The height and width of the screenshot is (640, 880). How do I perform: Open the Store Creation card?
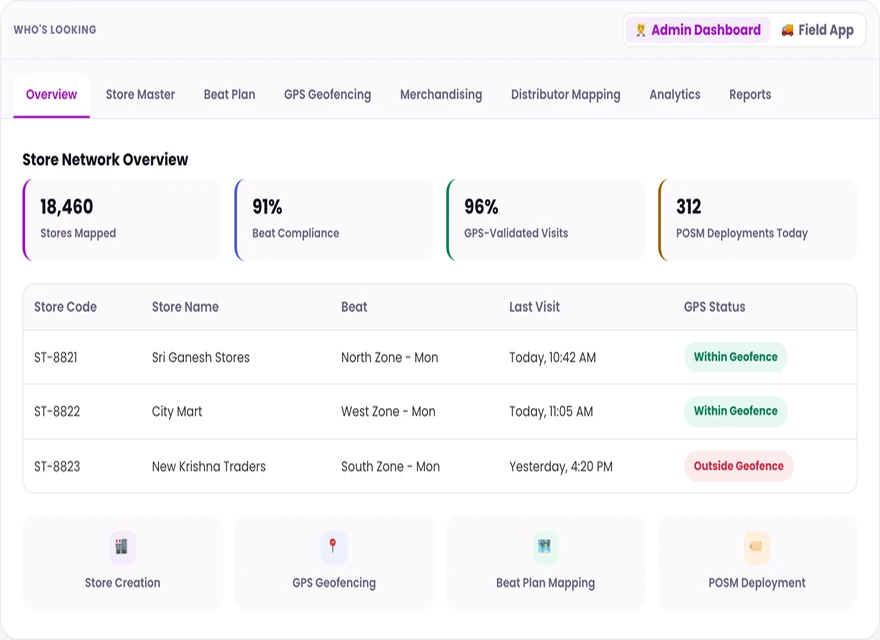[123, 563]
